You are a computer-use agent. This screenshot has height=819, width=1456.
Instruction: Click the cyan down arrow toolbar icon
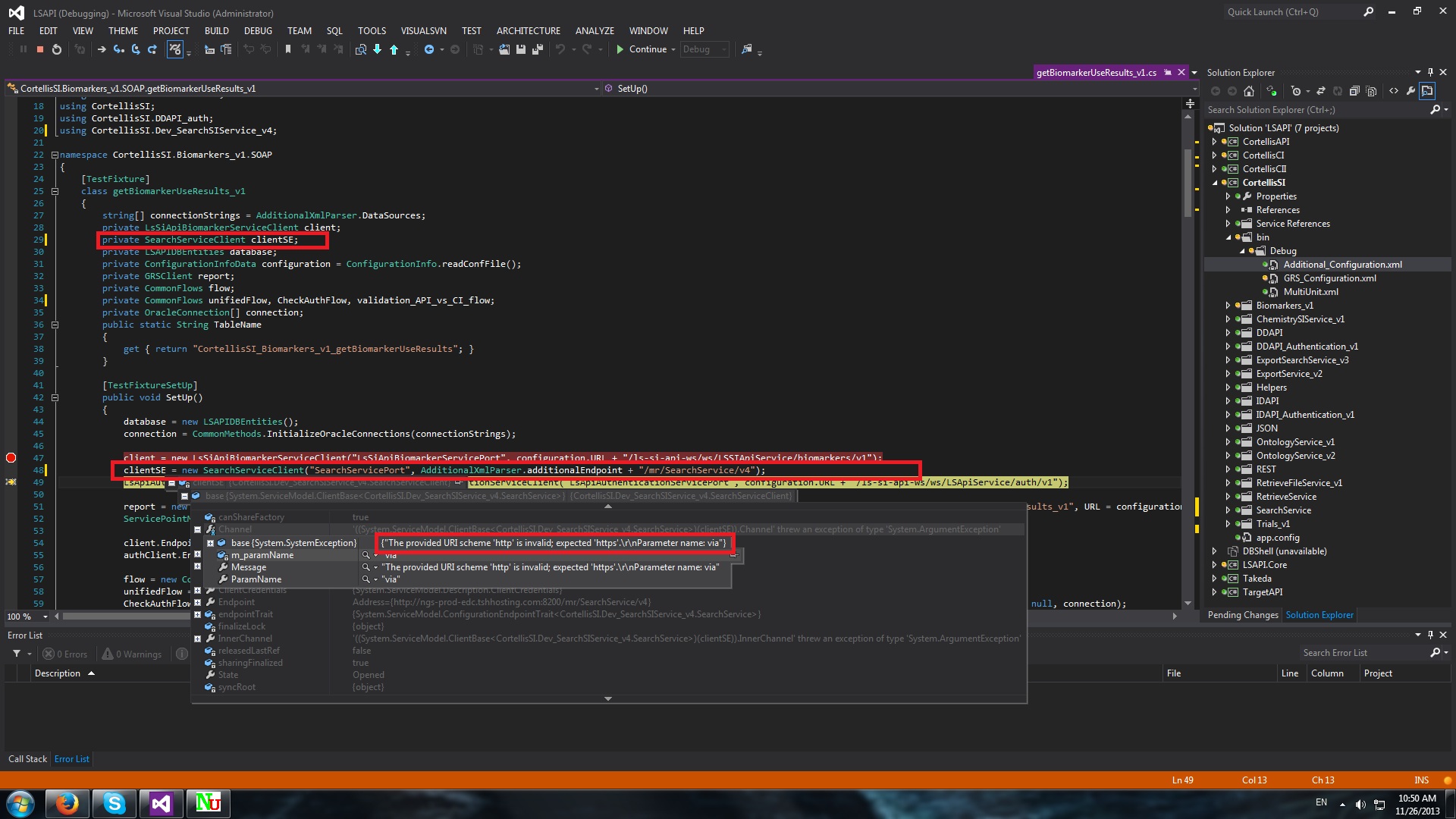378,49
